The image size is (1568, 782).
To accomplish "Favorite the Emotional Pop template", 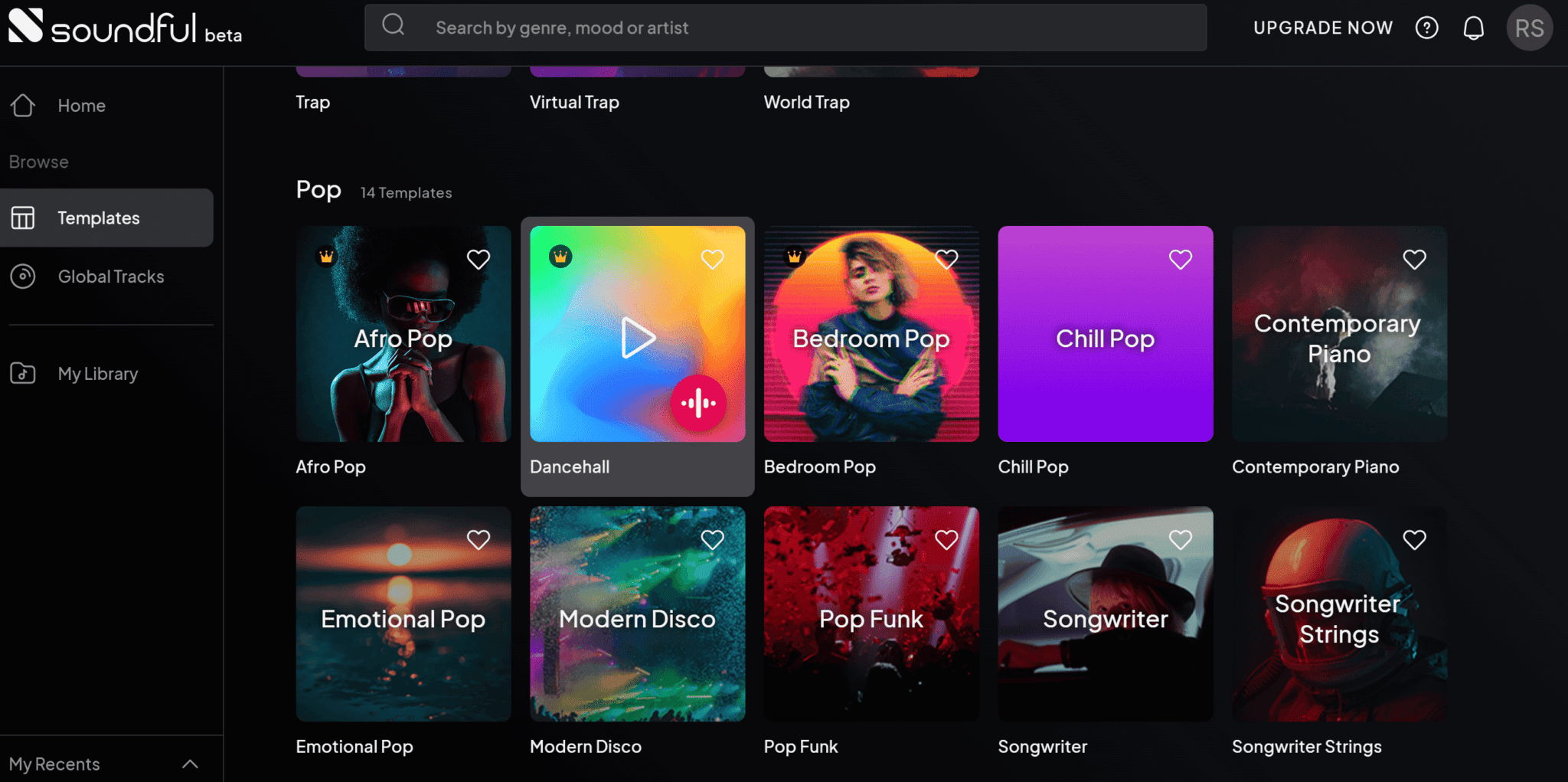I will [x=478, y=539].
